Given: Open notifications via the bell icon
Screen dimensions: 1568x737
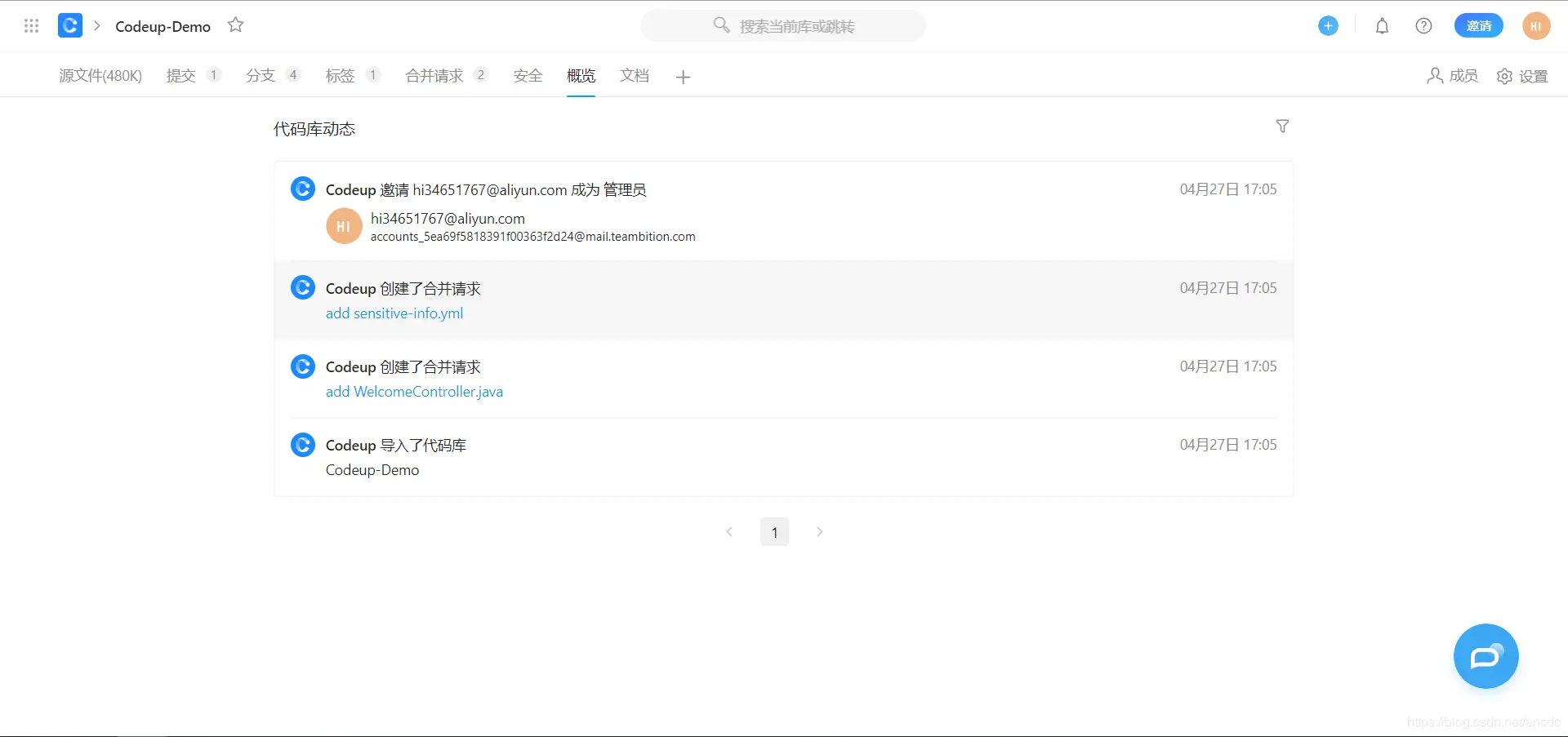Looking at the screenshot, I should pyautogui.click(x=1381, y=25).
